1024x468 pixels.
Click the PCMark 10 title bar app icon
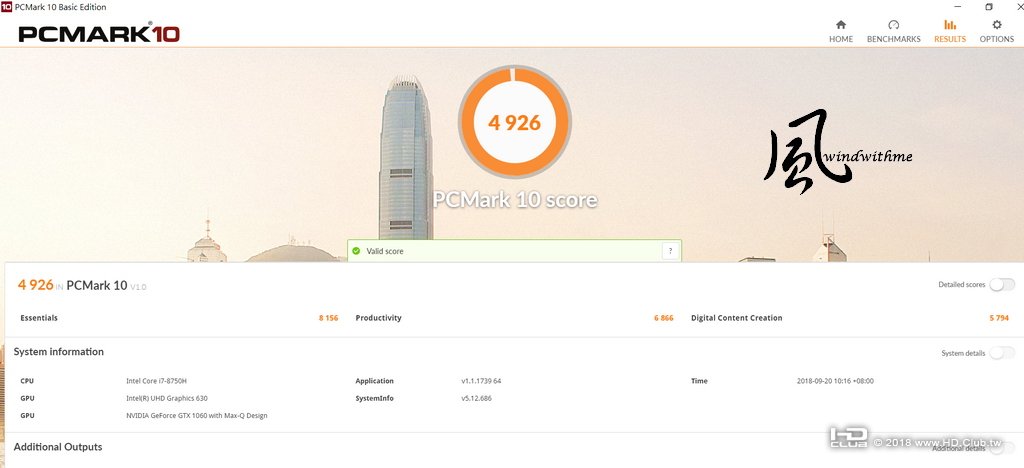(x=6, y=7)
